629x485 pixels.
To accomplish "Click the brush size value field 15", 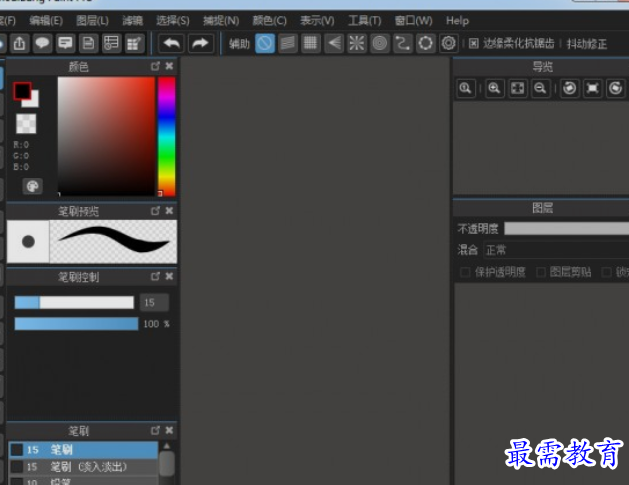I will 154,302.
